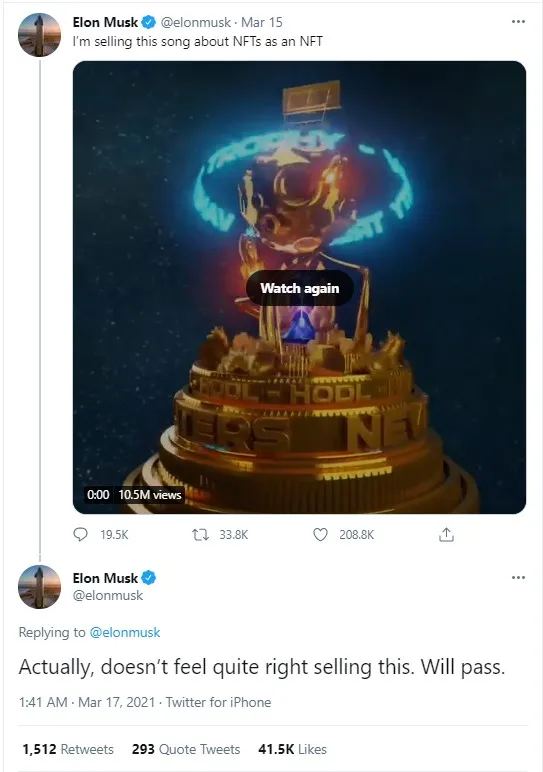
Task: Open the share icon under the video
Action: tap(446, 534)
